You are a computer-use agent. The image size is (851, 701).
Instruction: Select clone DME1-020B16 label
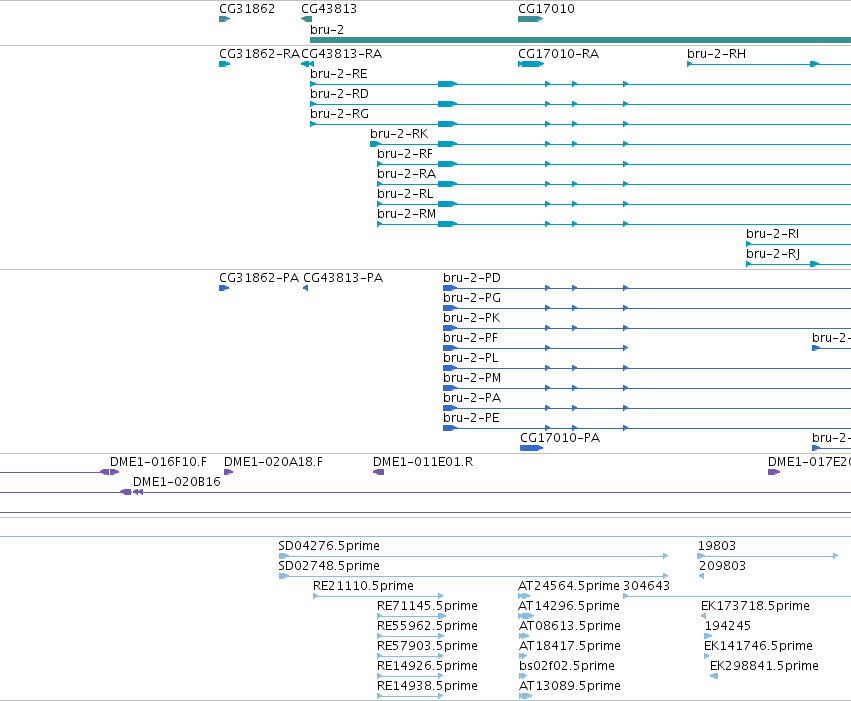click(x=177, y=482)
